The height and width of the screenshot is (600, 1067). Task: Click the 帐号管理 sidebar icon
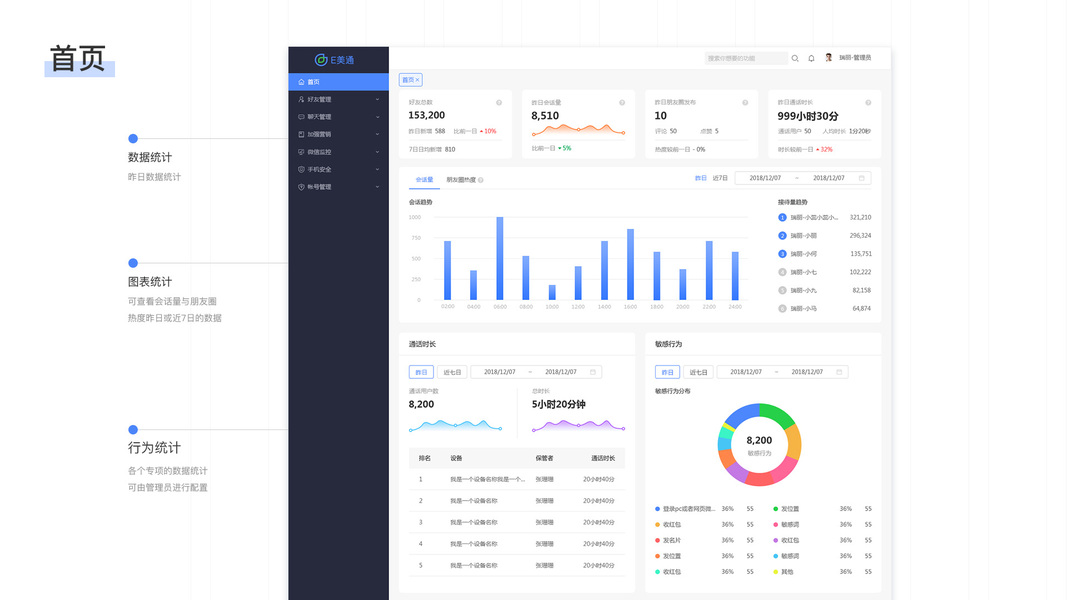(x=301, y=187)
